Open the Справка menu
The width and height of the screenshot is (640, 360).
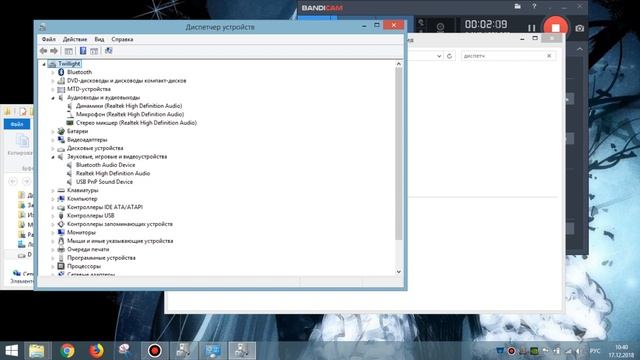click(122, 39)
